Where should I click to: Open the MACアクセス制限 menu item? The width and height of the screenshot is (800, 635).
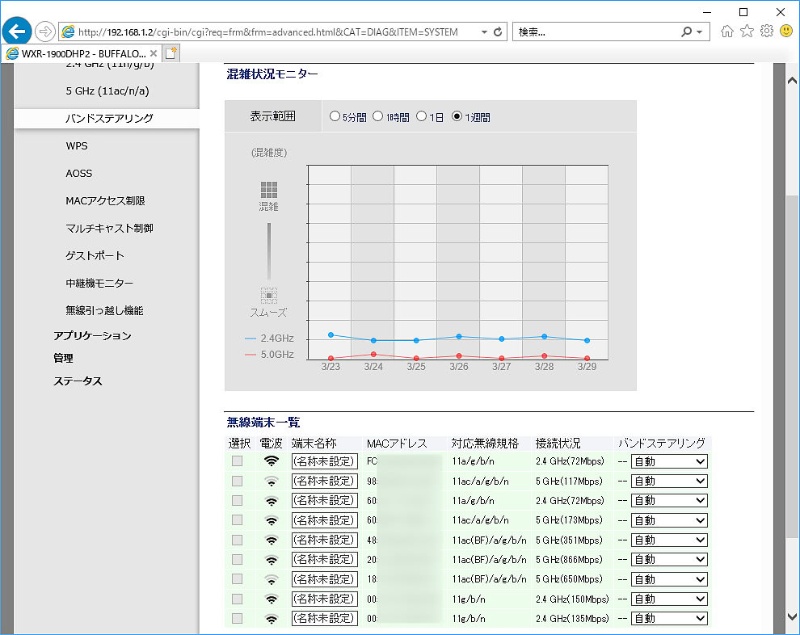tap(105, 201)
